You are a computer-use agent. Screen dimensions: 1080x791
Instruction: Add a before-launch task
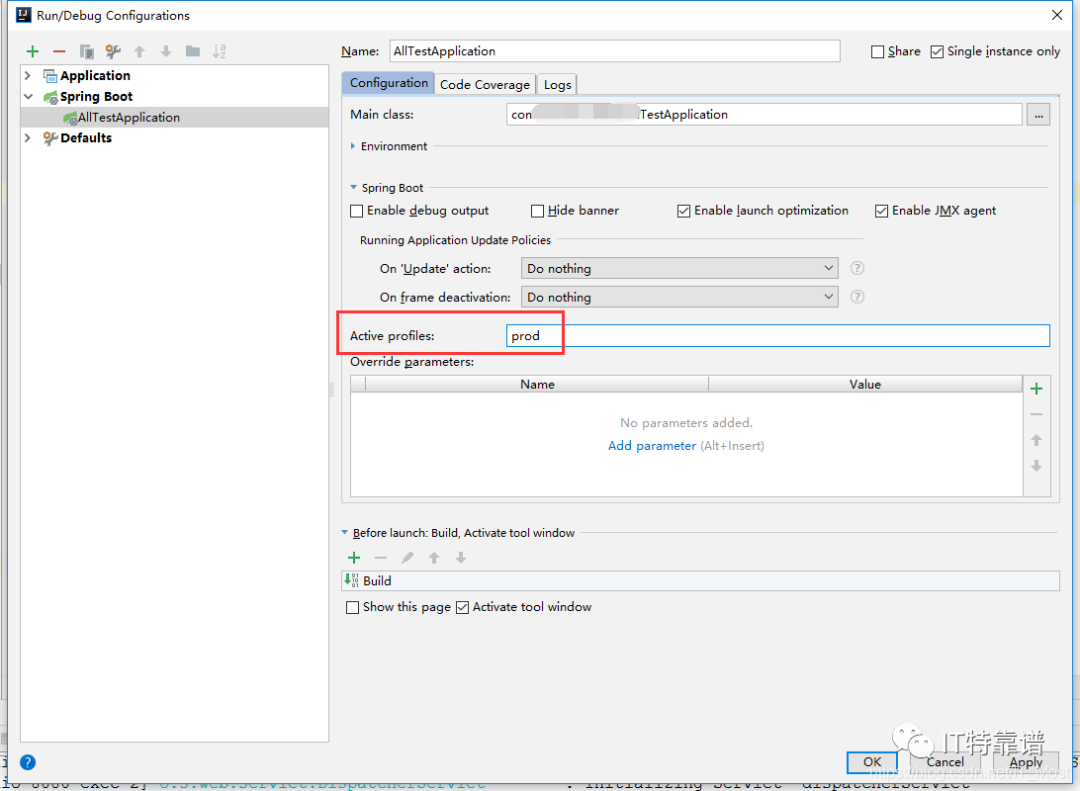pyautogui.click(x=354, y=558)
